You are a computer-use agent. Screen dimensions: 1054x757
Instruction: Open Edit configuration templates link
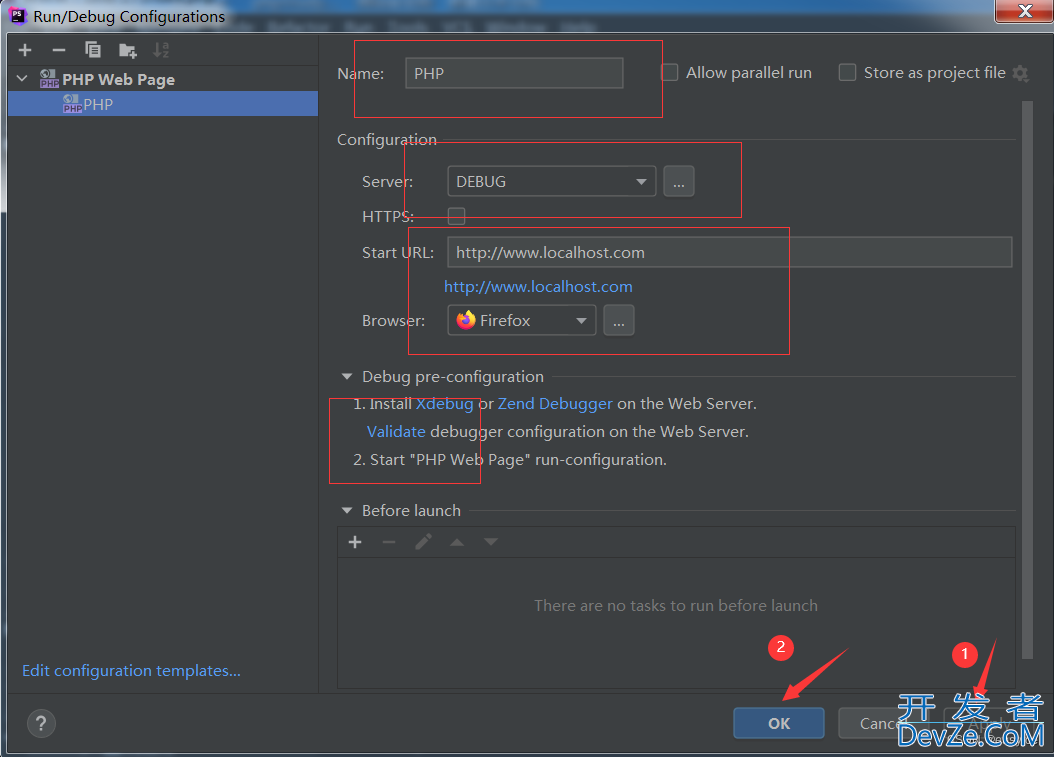[x=131, y=670]
